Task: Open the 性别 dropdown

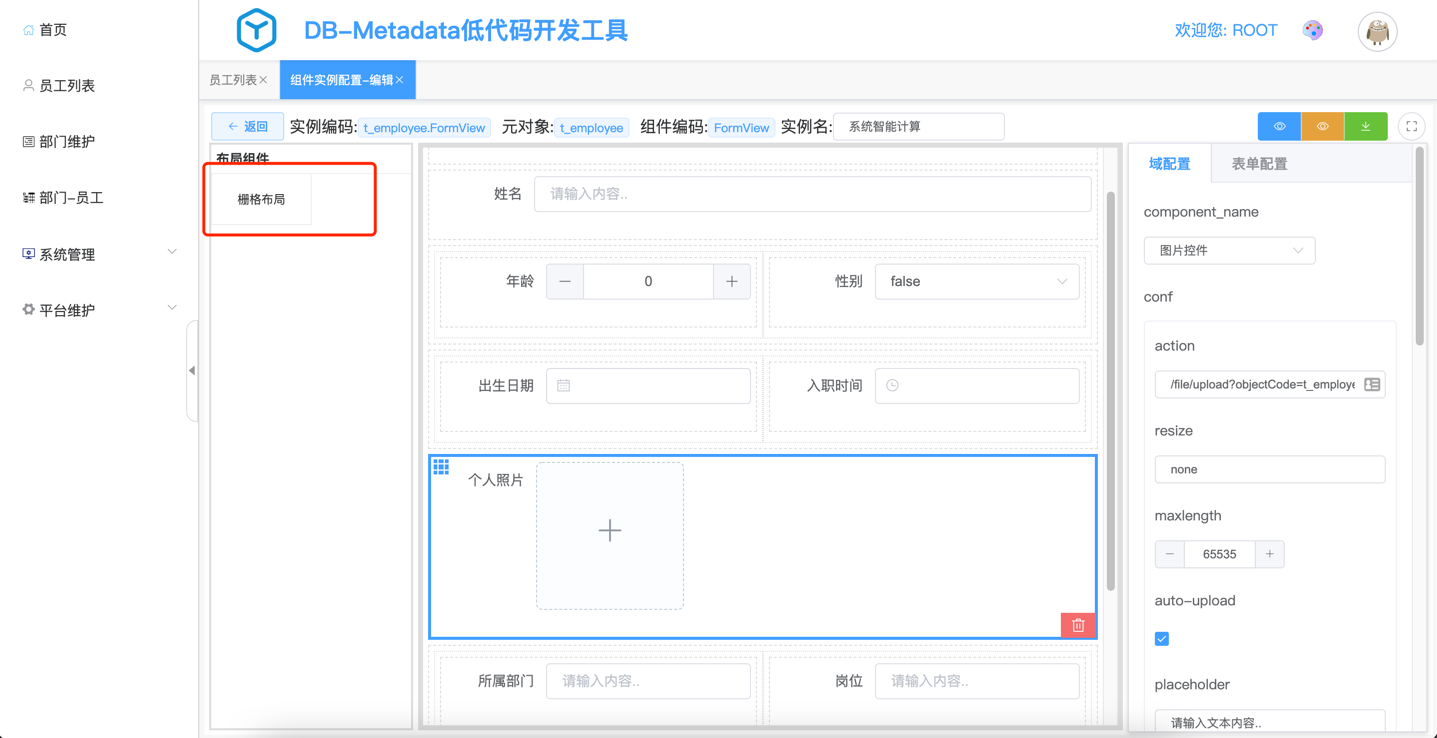Action: tap(976, 282)
